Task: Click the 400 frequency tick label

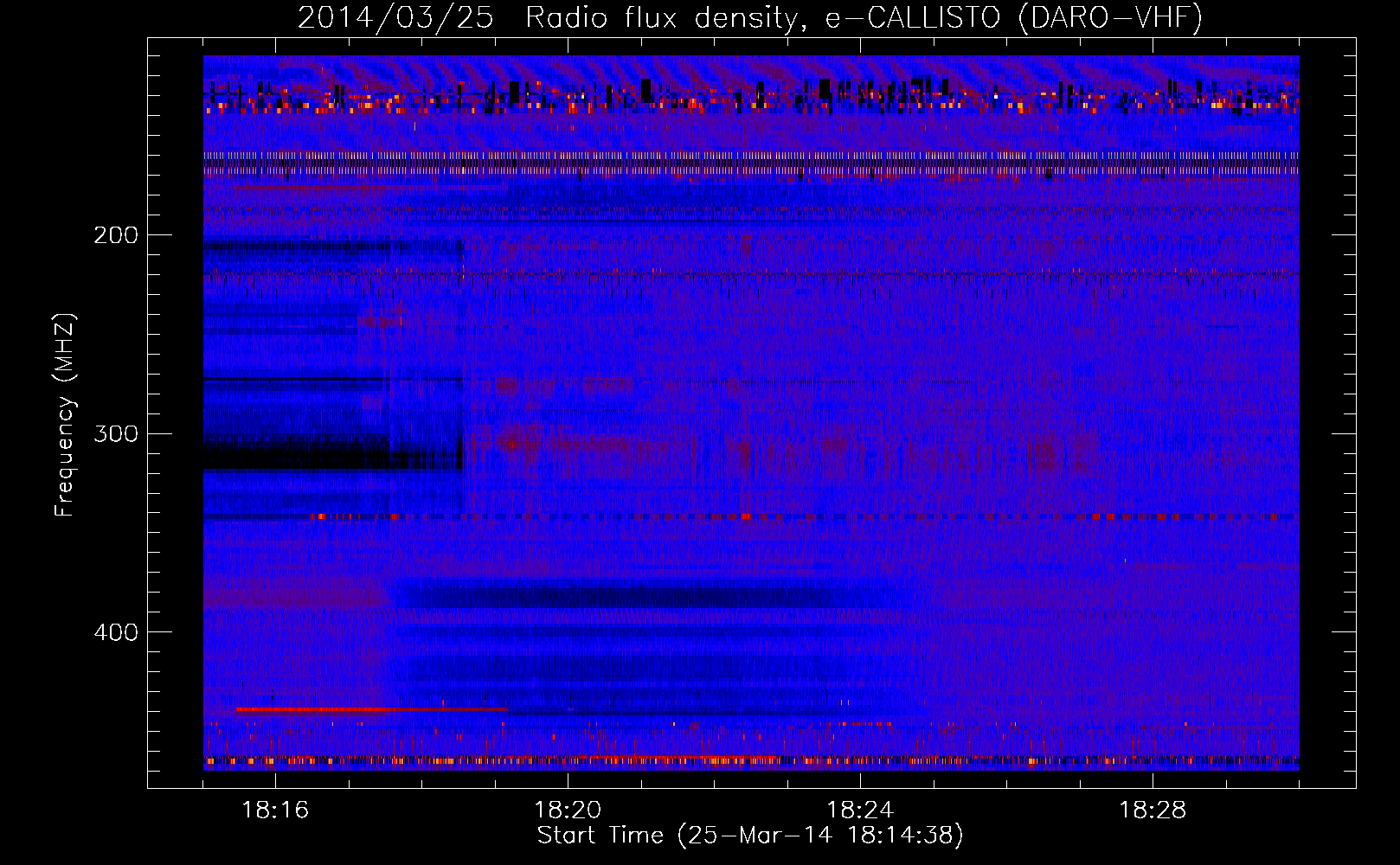Action: point(116,632)
